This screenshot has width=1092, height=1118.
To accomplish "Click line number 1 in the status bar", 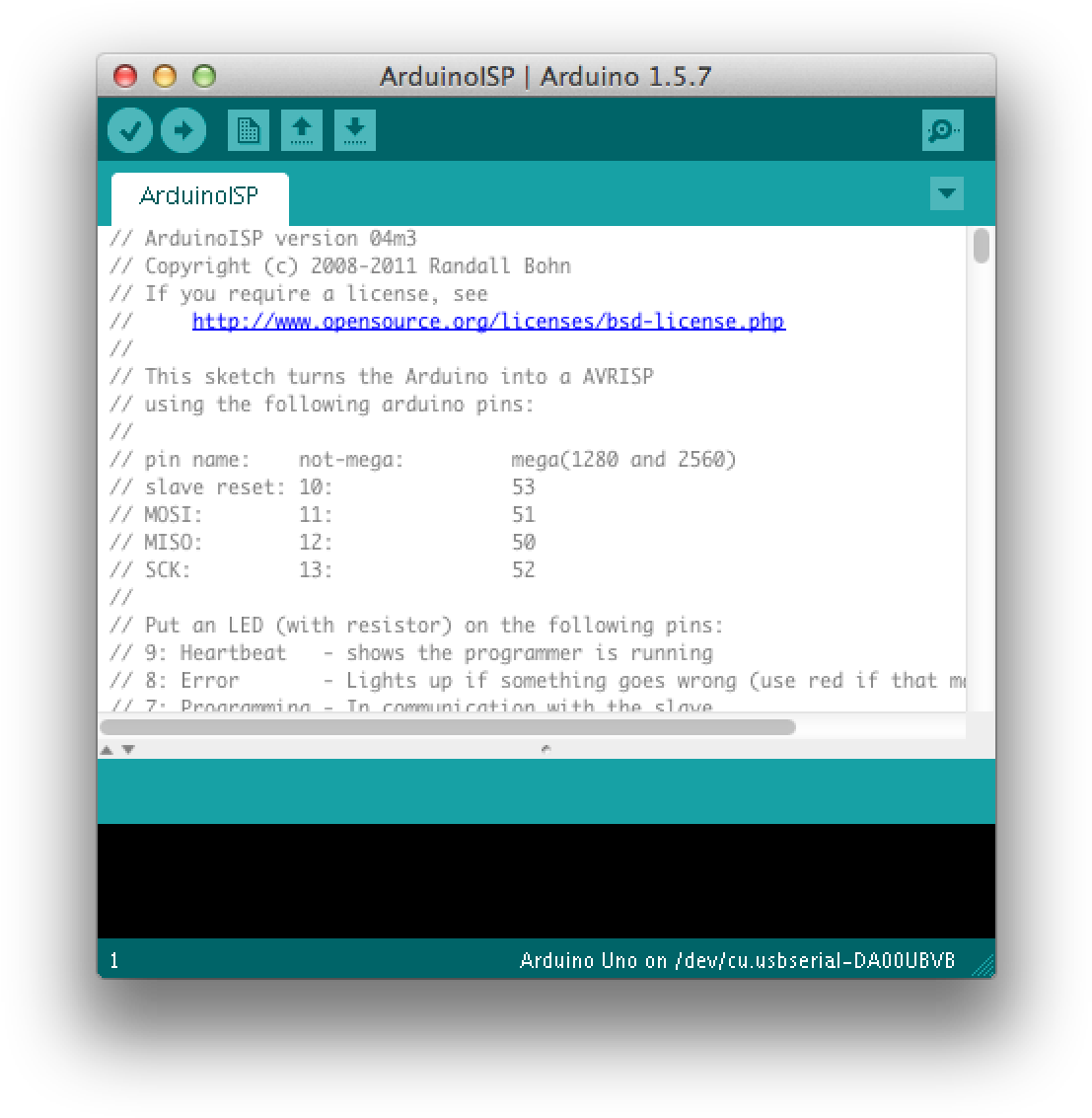I will click(x=113, y=959).
